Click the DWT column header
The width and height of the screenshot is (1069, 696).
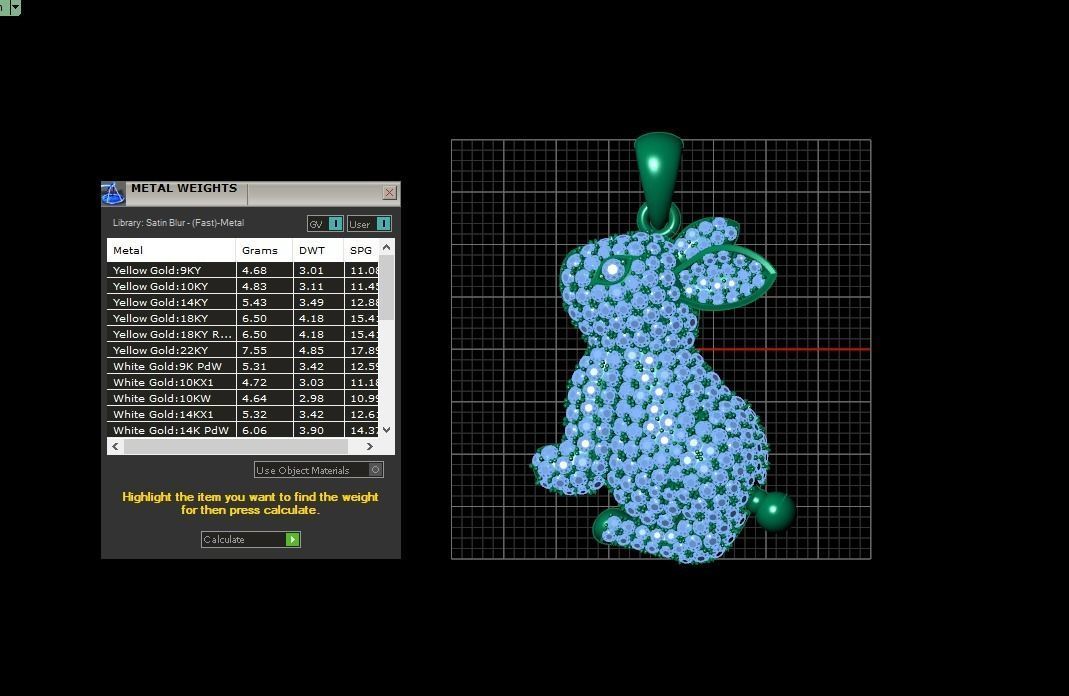pos(318,250)
